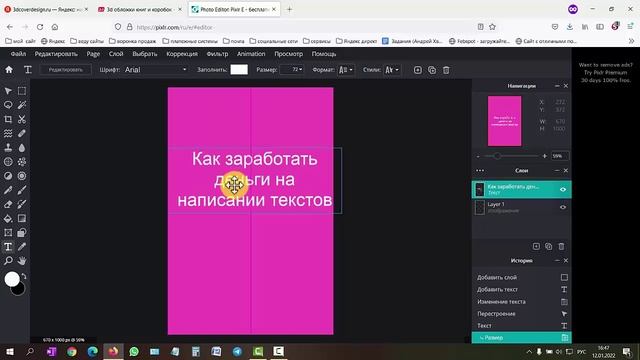Open the Заполнить white fill color swatch
This screenshot has height=360, width=640.
point(239,70)
